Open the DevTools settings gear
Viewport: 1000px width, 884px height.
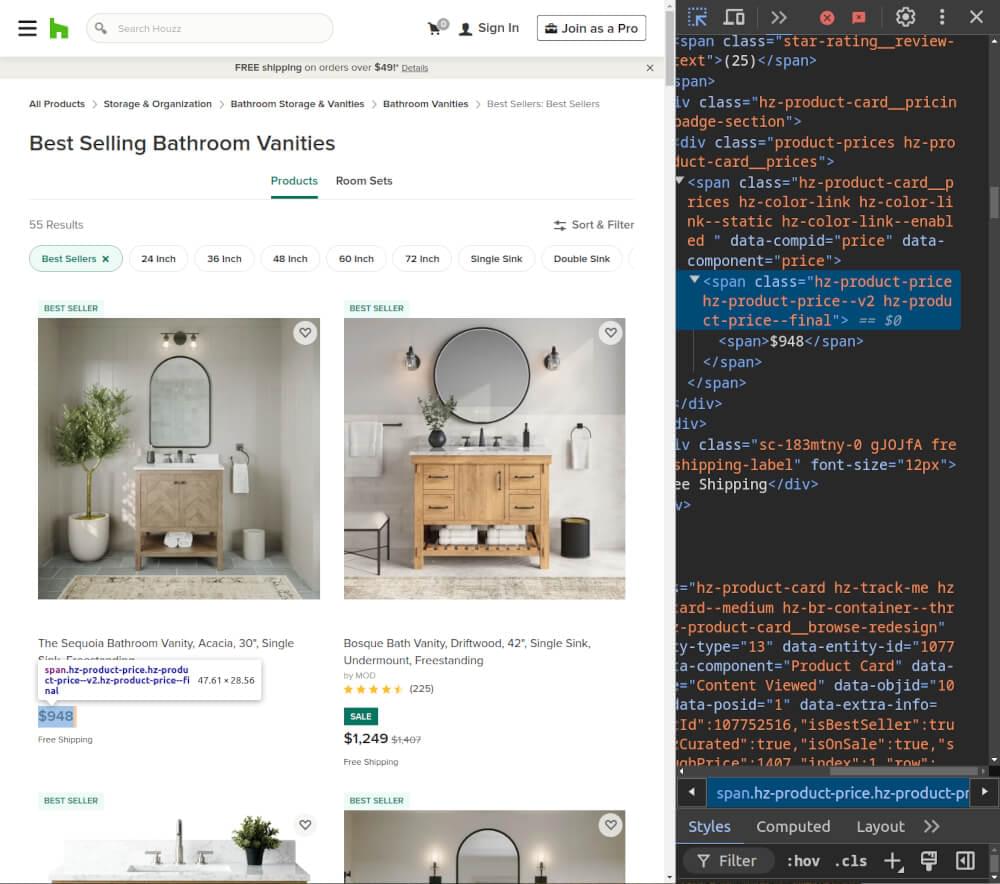[905, 17]
